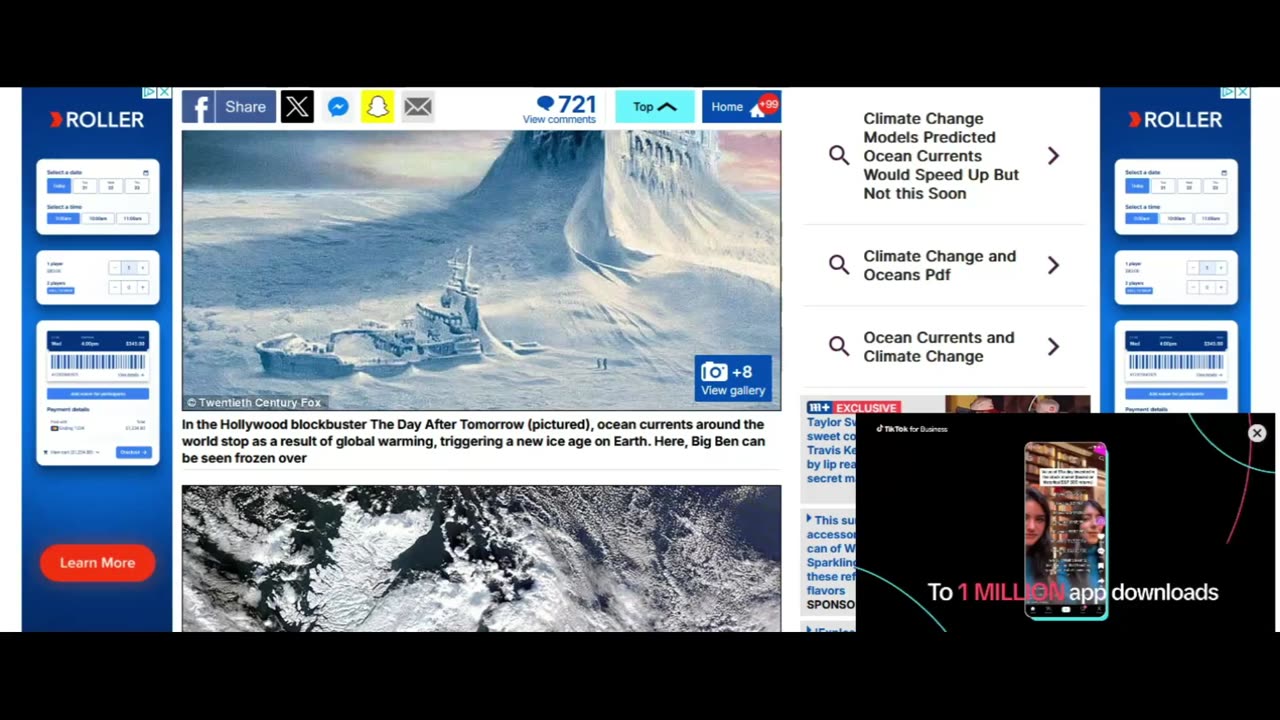Click chevron next to Oceans Pdf
This screenshot has width=1280, height=720.
point(1053,265)
